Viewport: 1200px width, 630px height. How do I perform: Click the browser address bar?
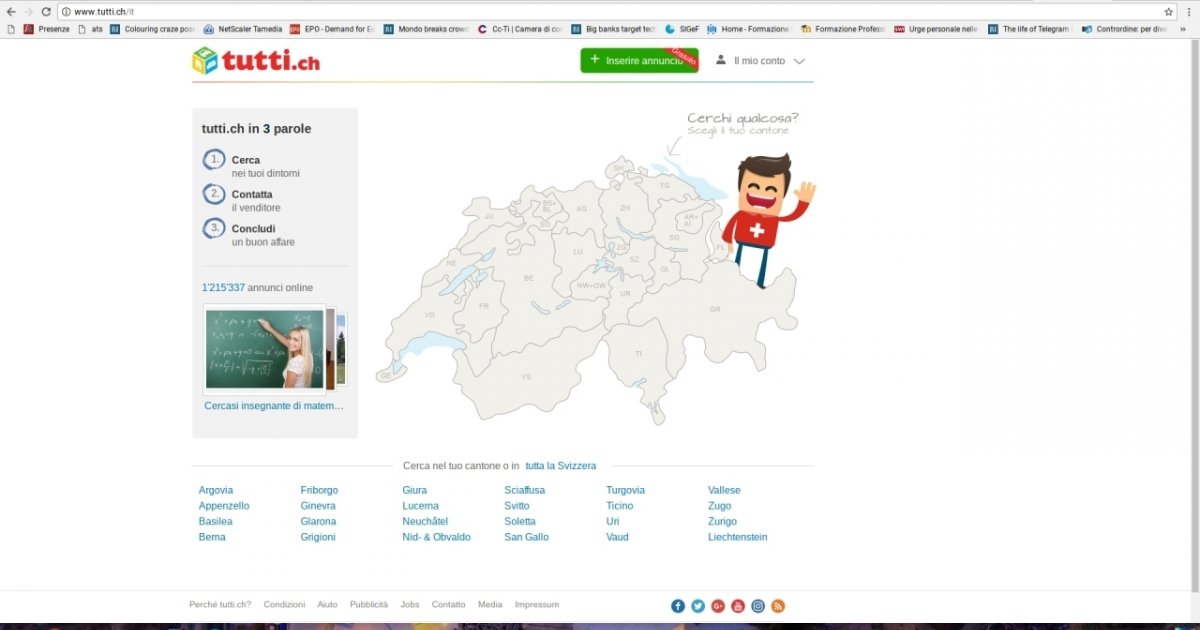(x=600, y=11)
